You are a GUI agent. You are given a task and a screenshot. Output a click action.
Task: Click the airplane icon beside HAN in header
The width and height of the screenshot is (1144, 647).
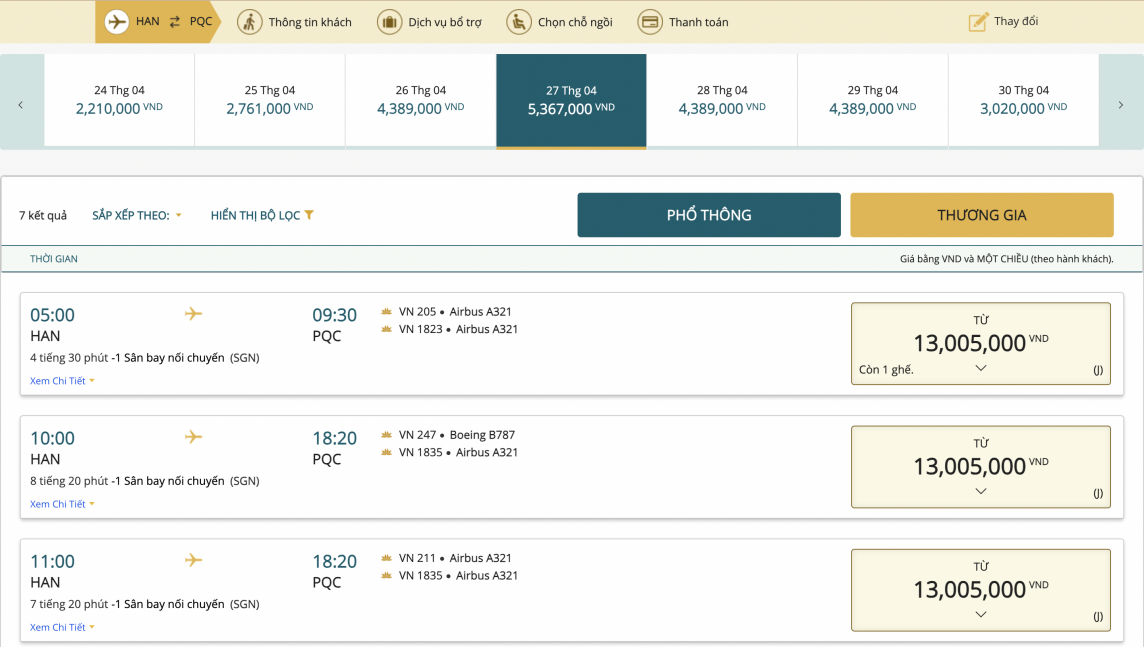pyautogui.click(x=117, y=22)
